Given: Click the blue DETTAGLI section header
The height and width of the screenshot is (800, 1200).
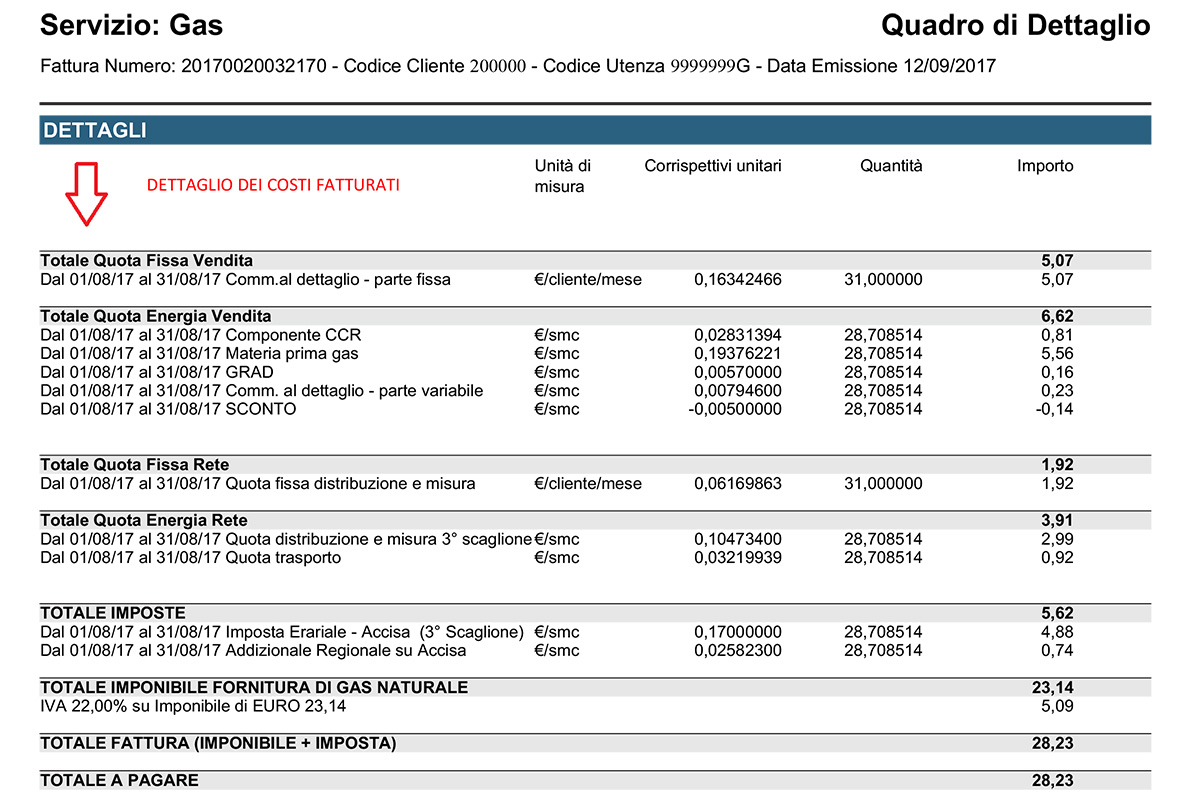Looking at the screenshot, I should point(595,130).
